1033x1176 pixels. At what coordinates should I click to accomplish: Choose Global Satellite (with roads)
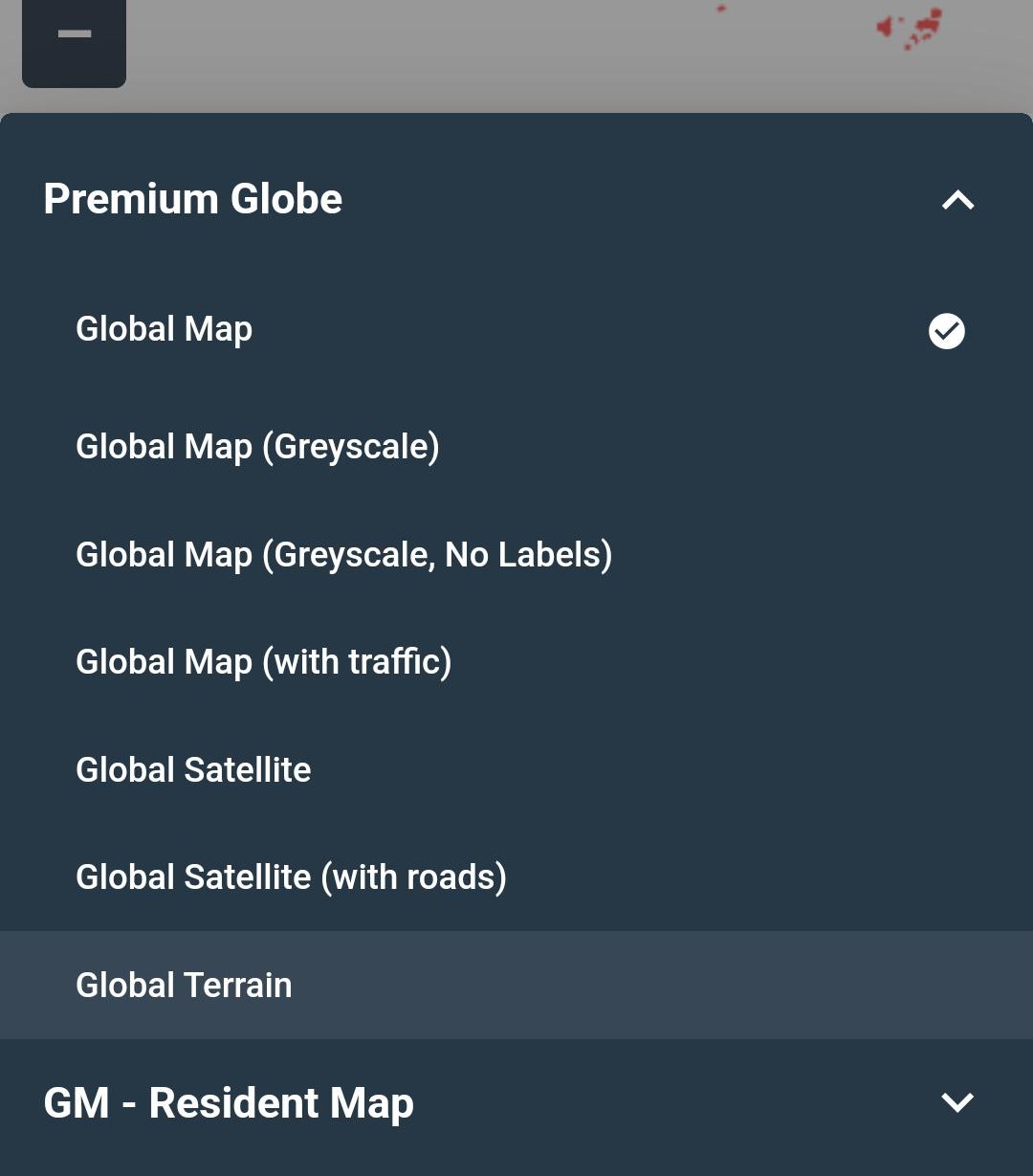(516, 877)
